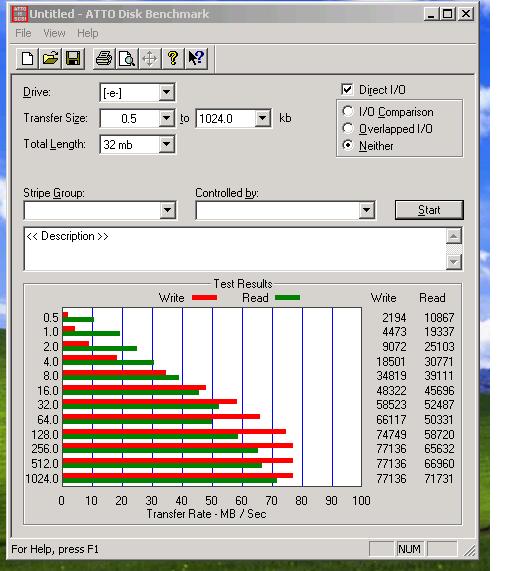Print the benchmark results
This screenshot has width=512, height=571.
pyautogui.click(x=104, y=58)
